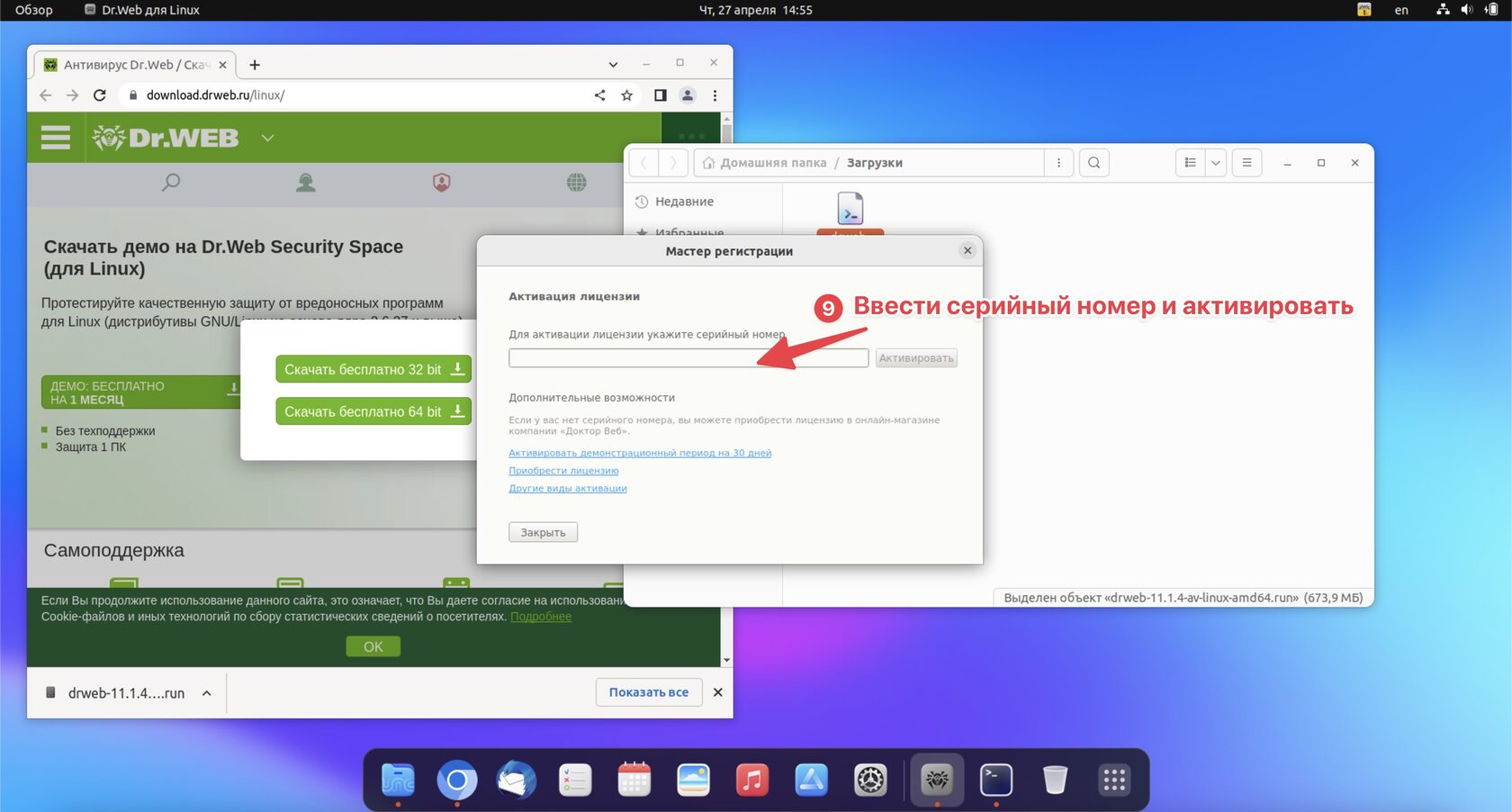
Task: Open a new browser tab
Action: click(x=255, y=65)
